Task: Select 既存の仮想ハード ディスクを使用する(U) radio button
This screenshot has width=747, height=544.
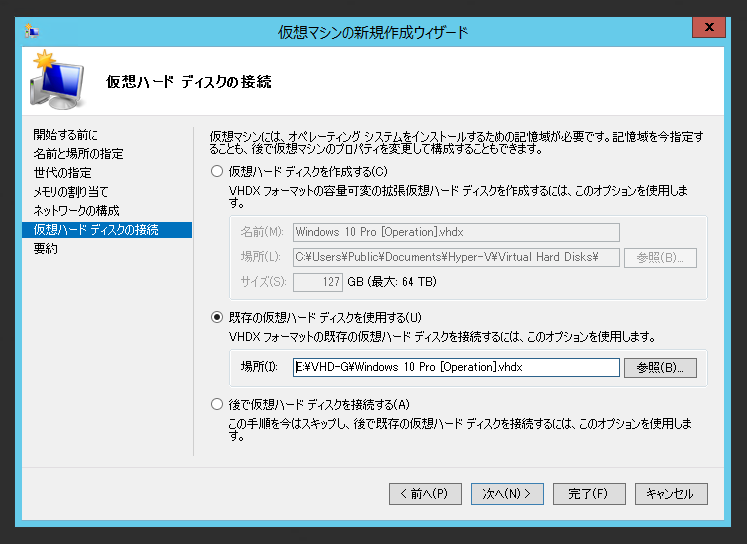Action: [217, 317]
